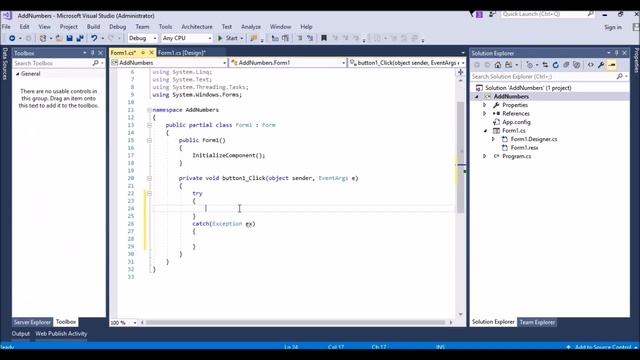Open the File menu
The width and height of the screenshot is (640, 360).
6,27
